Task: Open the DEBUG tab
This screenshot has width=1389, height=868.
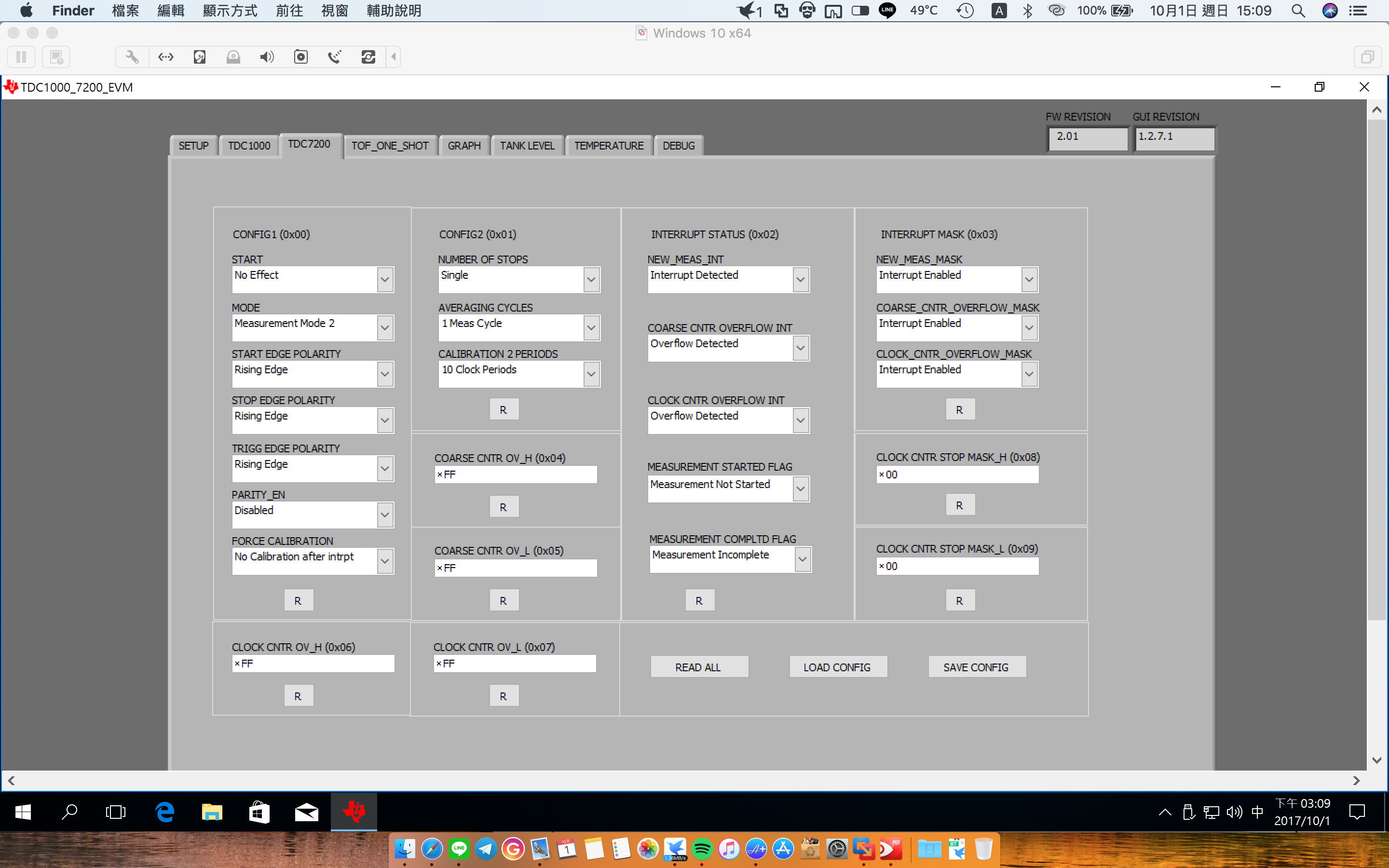Action: pyautogui.click(x=679, y=146)
